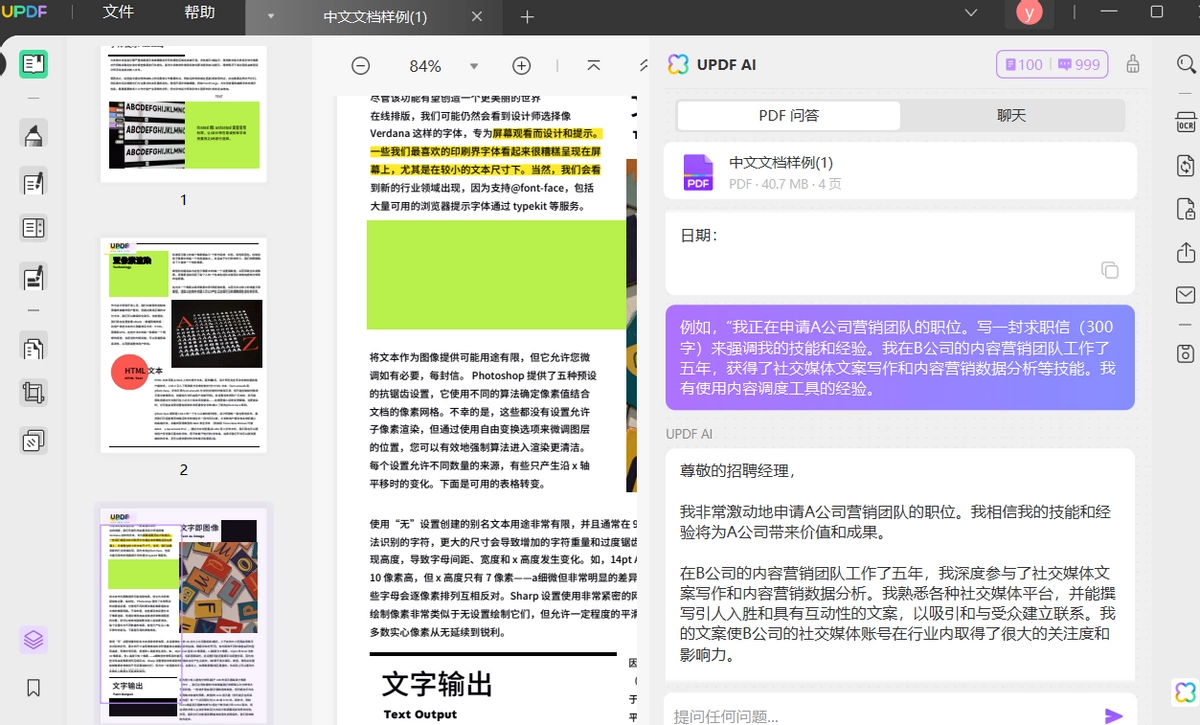Screen dimensions: 1200x725
Task: Click the green rectangle in document page
Action: [x=496, y=275]
